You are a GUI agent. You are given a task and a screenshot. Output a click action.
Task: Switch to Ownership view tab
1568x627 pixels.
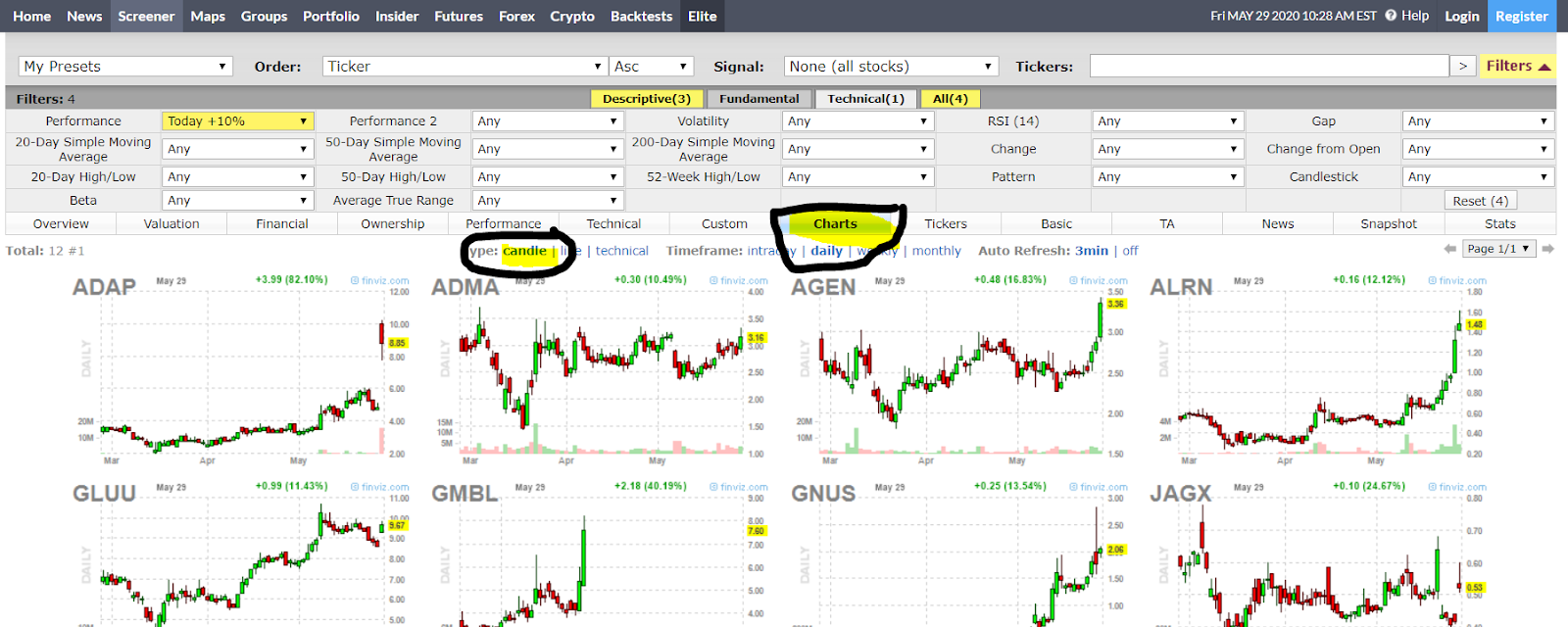click(x=393, y=223)
